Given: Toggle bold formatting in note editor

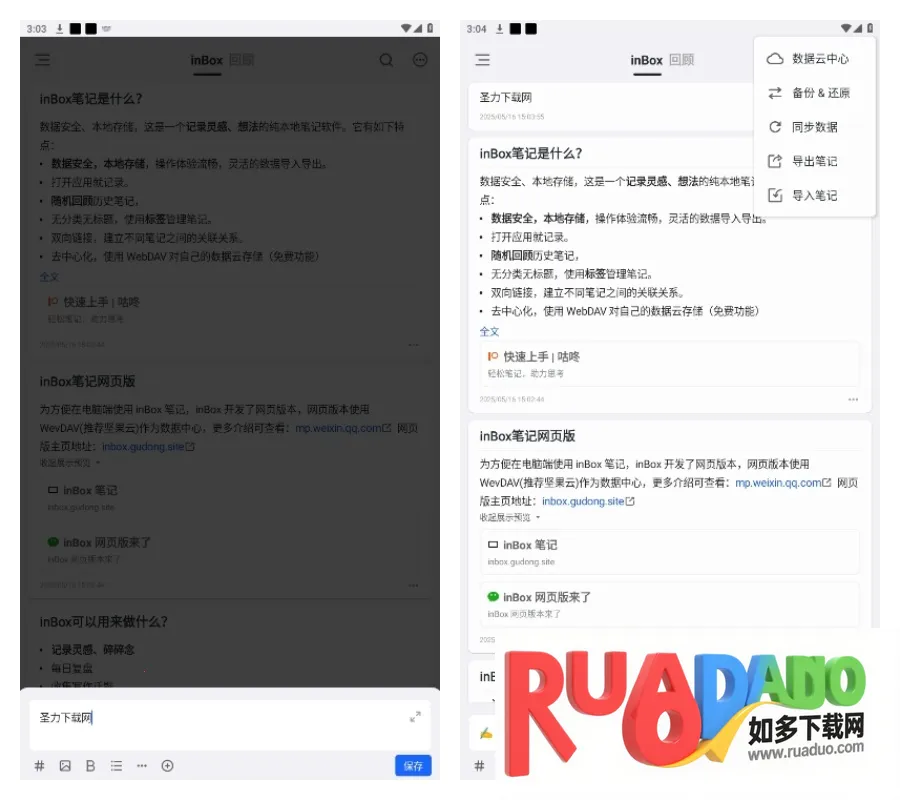Looking at the screenshot, I should click(91, 766).
